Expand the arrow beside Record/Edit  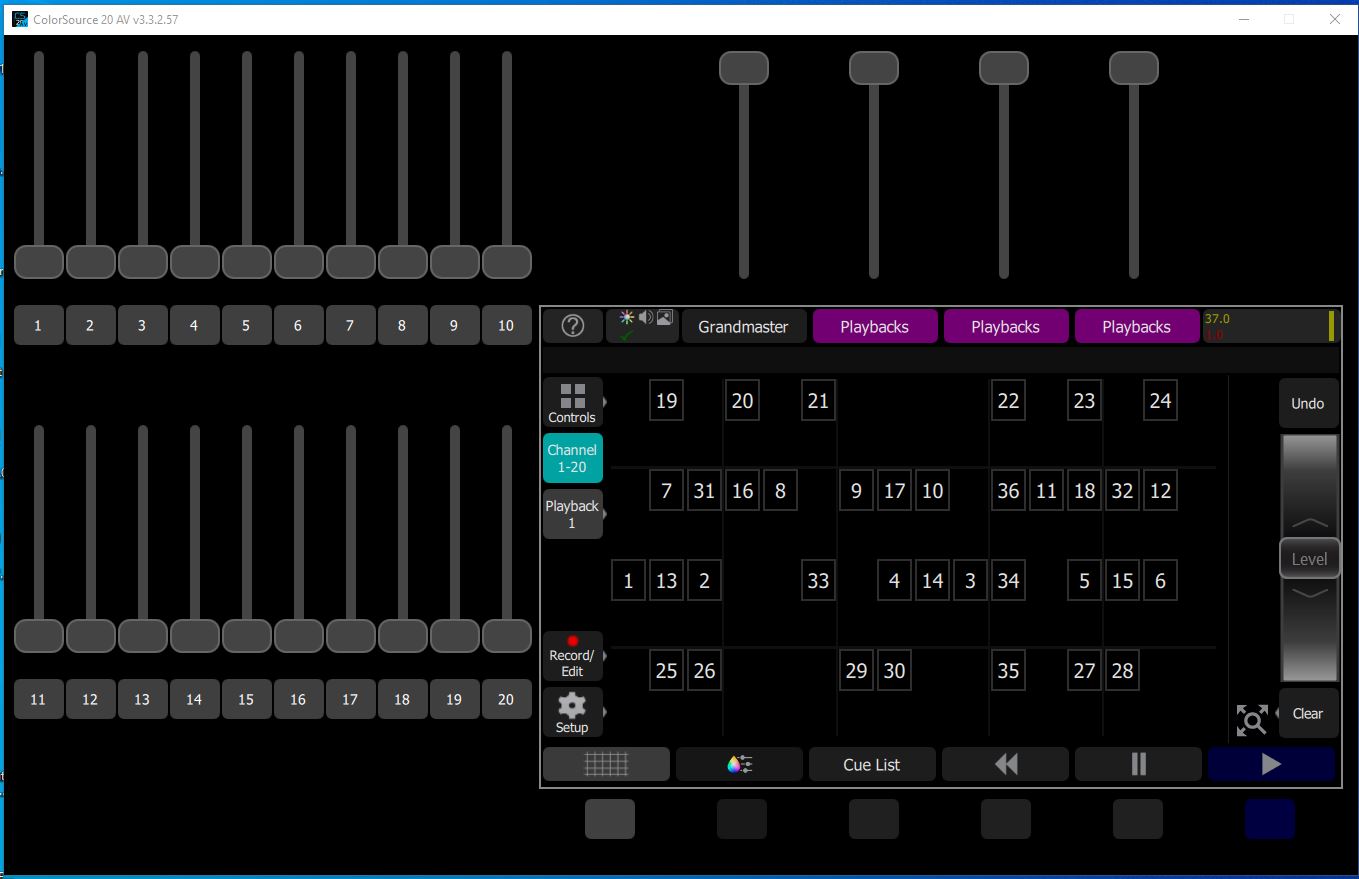[x=605, y=656]
